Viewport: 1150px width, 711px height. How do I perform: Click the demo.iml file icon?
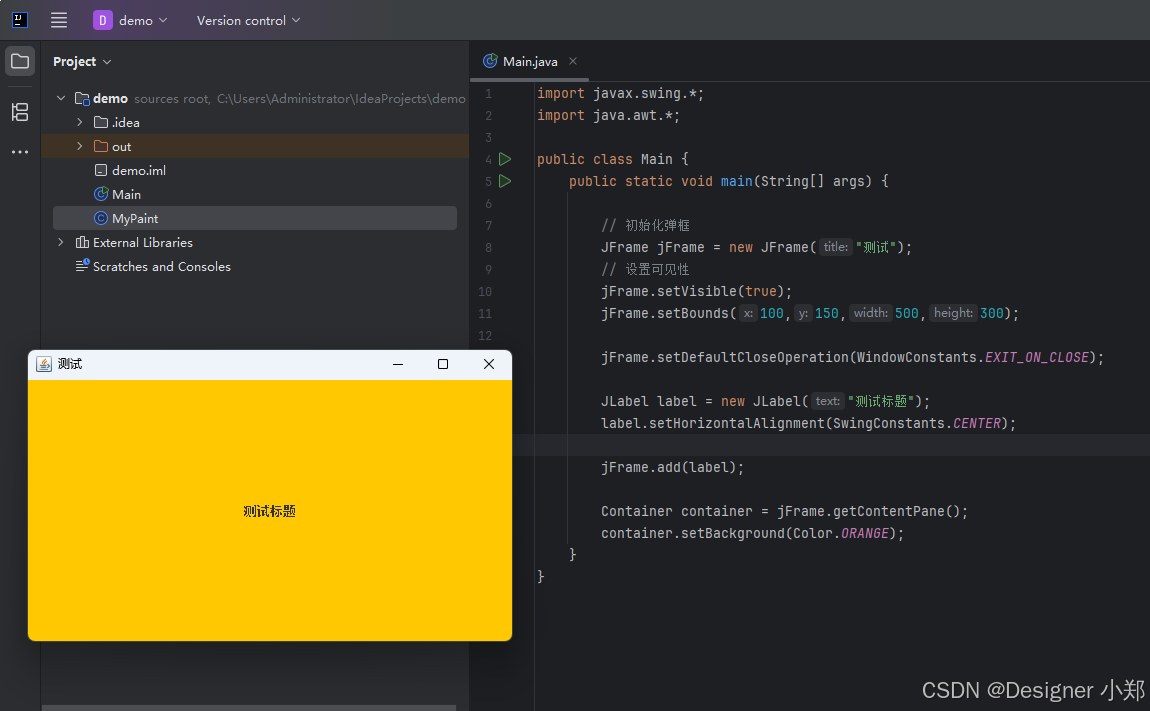101,170
